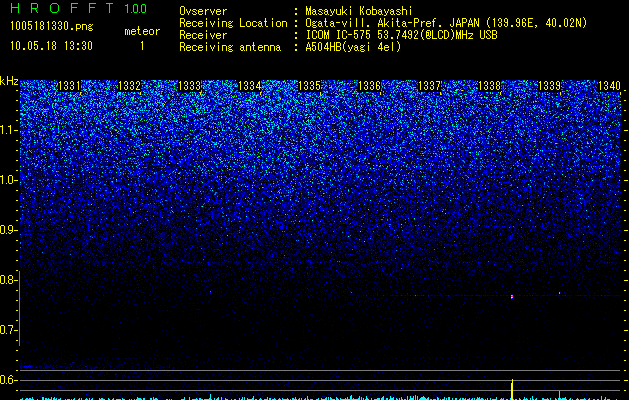Click the 1340 time marker
Viewport: 629px width, 400px height.
tap(609, 86)
